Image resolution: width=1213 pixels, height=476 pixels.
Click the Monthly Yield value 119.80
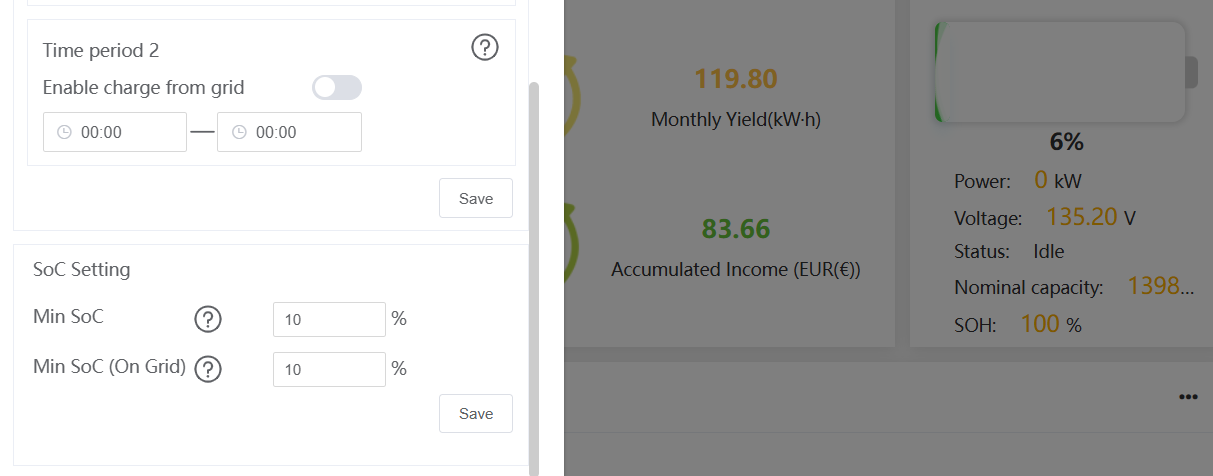click(736, 79)
